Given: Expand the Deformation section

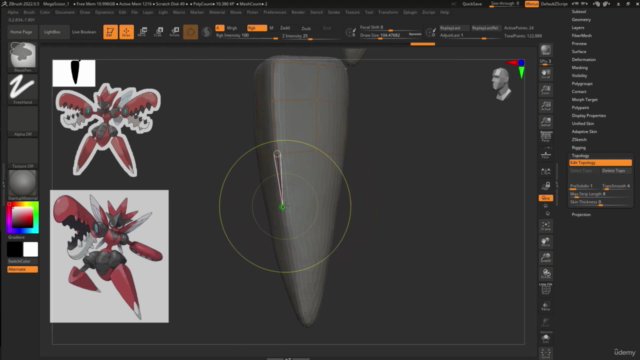Looking at the screenshot, I should click(x=584, y=60).
